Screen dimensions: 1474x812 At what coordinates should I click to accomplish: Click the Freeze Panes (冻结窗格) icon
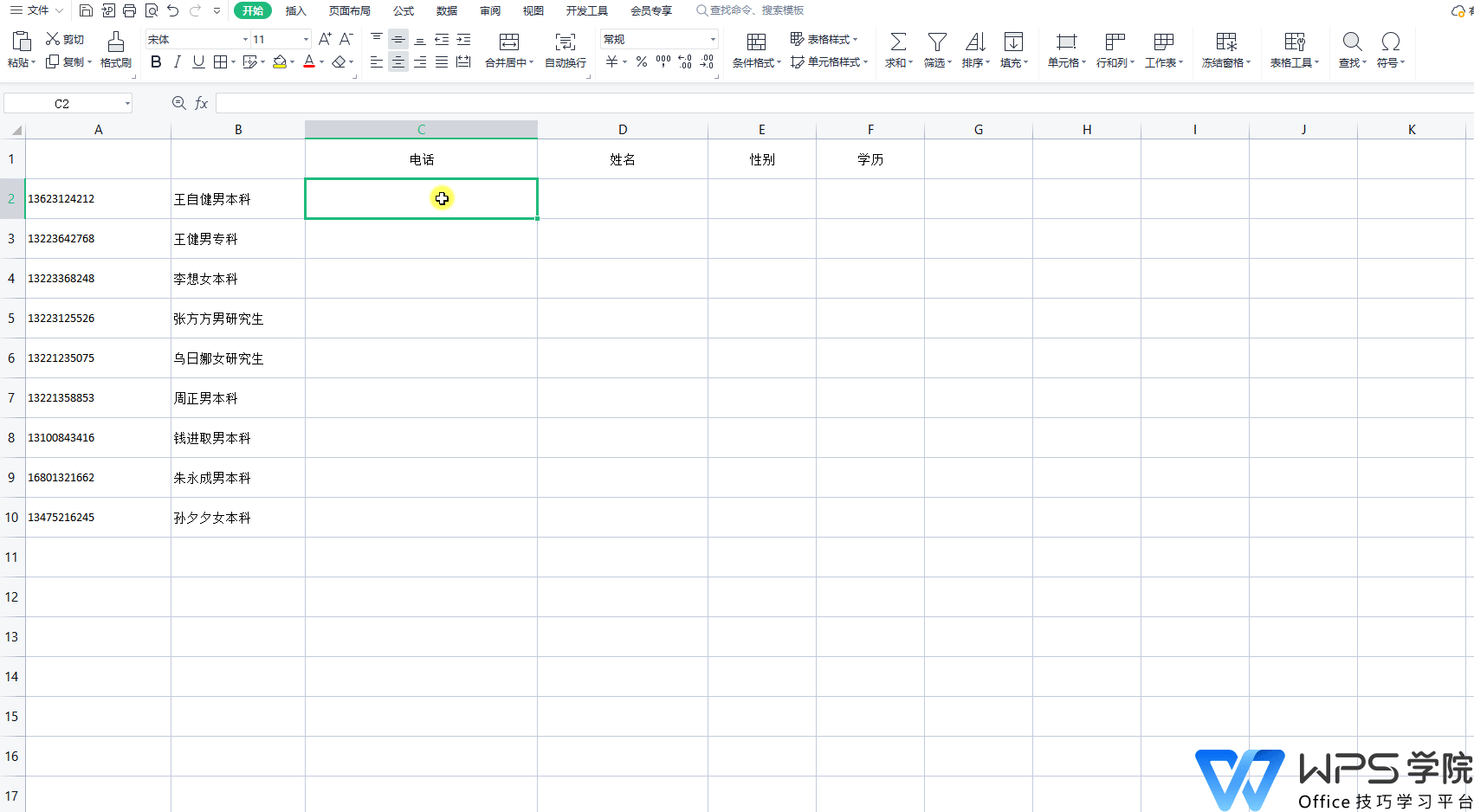pyautogui.click(x=1226, y=42)
